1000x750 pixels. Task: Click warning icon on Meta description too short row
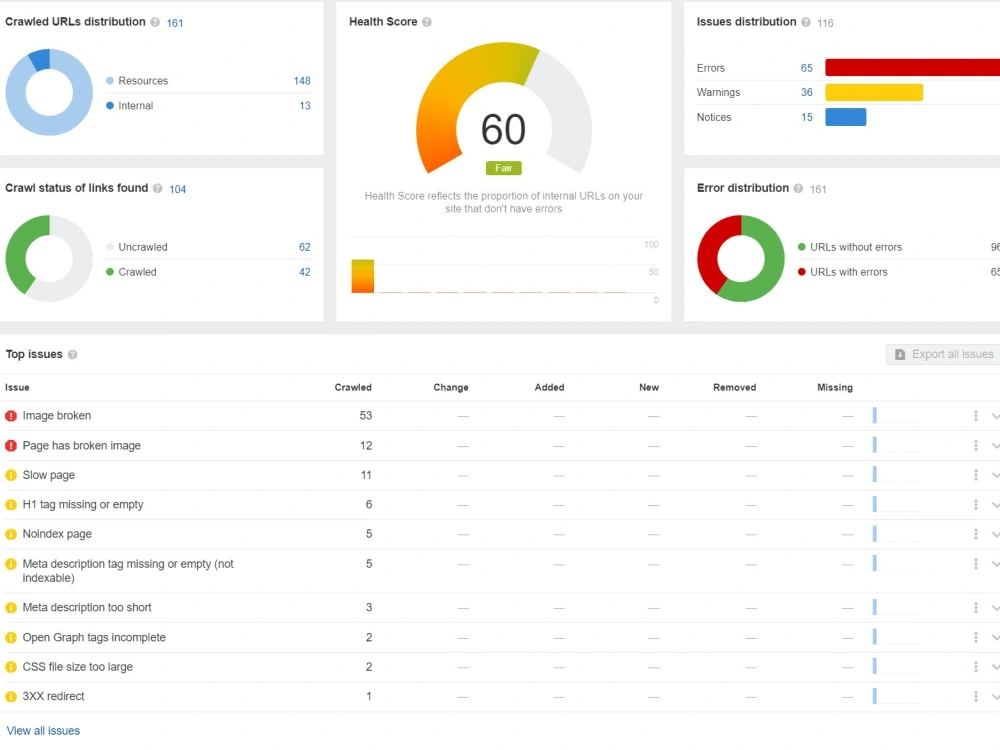point(11,608)
